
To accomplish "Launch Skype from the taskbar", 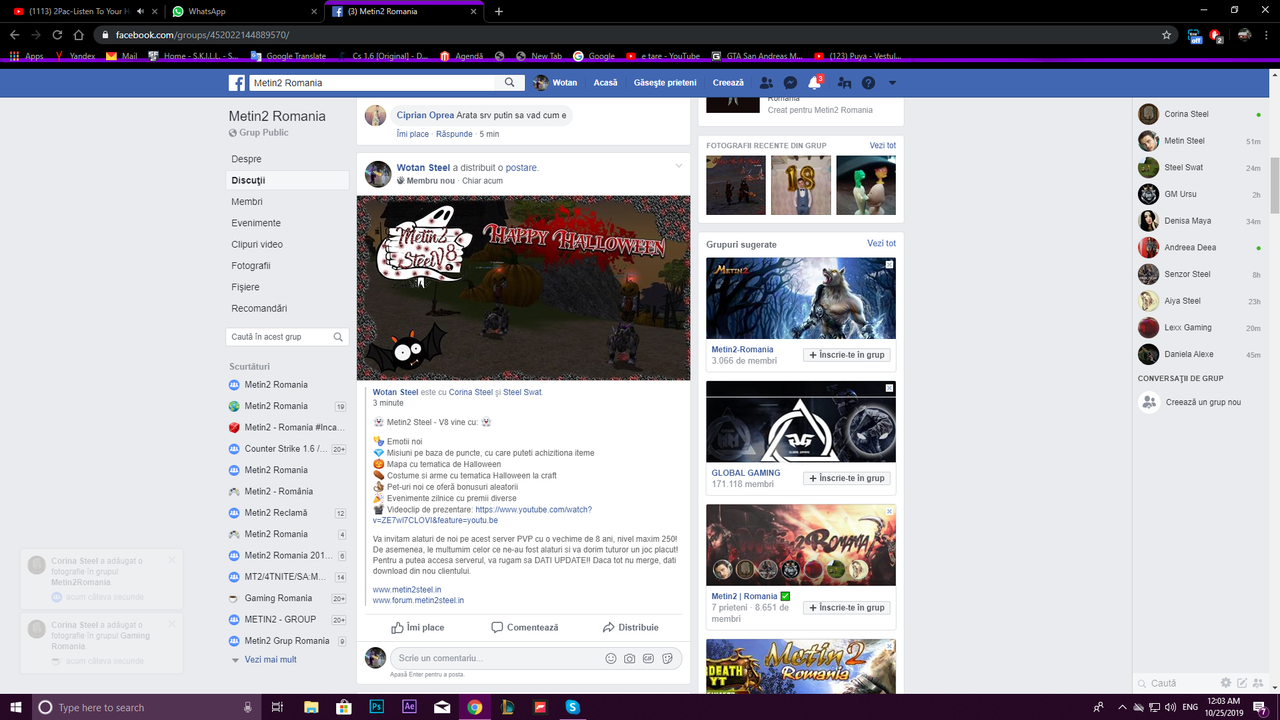I will click(571, 706).
